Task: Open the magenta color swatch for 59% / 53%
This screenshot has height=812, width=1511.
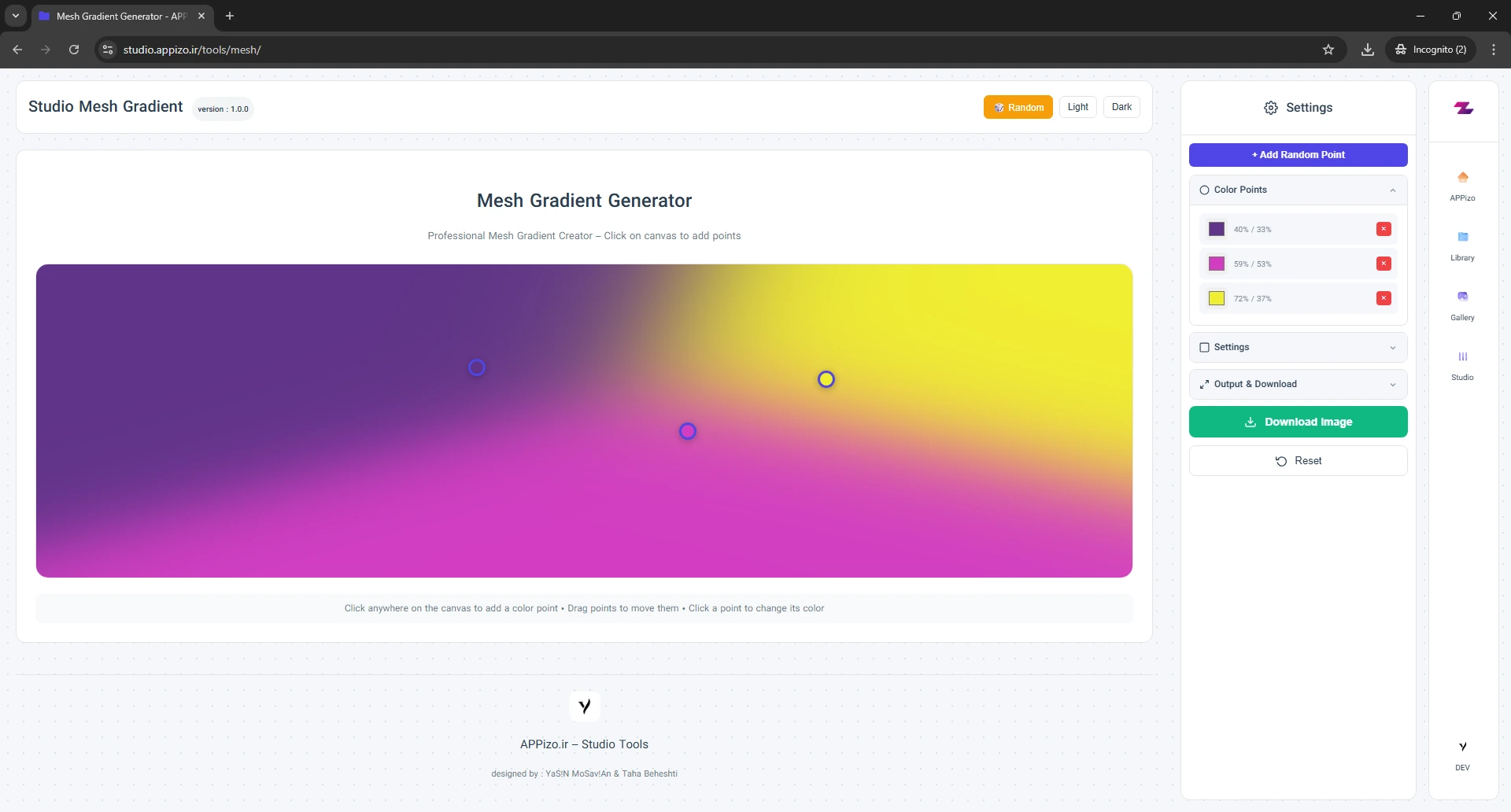Action: (1217, 264)
